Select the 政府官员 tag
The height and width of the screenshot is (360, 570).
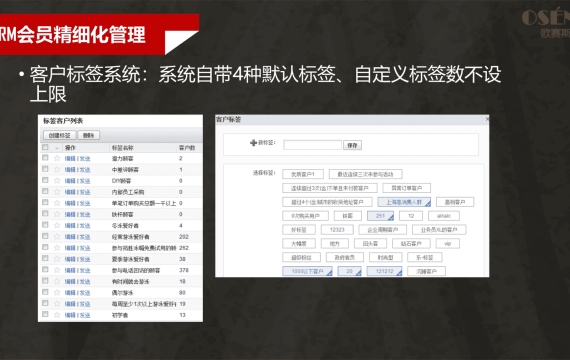pos(344,257)
